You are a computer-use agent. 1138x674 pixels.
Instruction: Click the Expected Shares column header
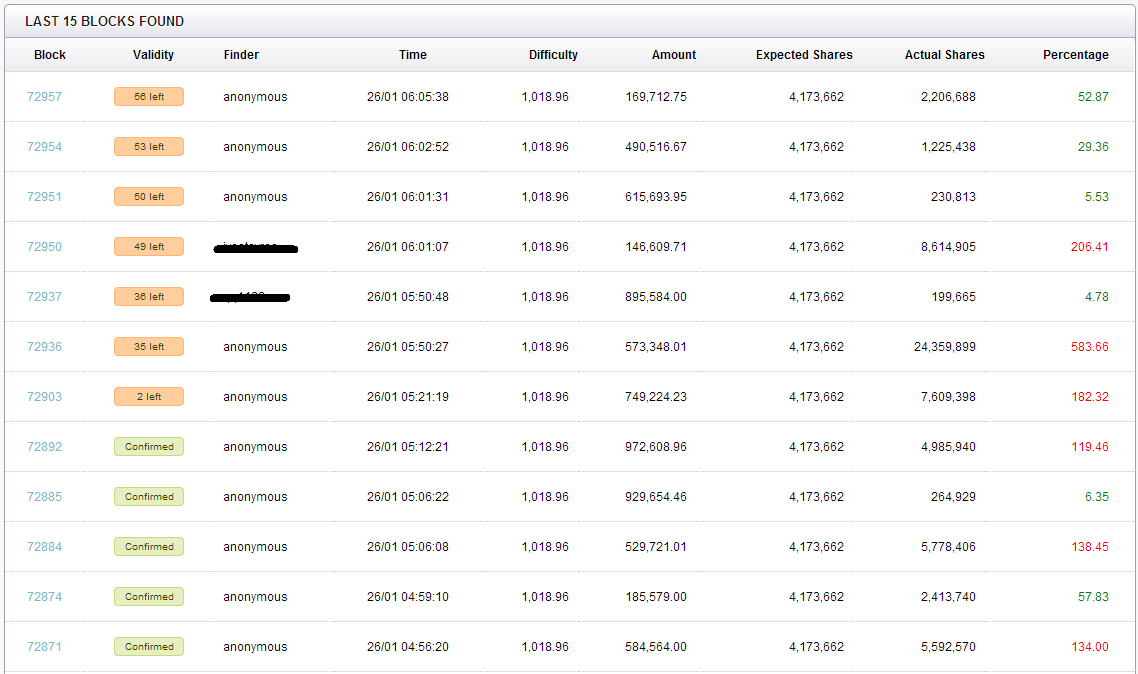tap(804, 55)
